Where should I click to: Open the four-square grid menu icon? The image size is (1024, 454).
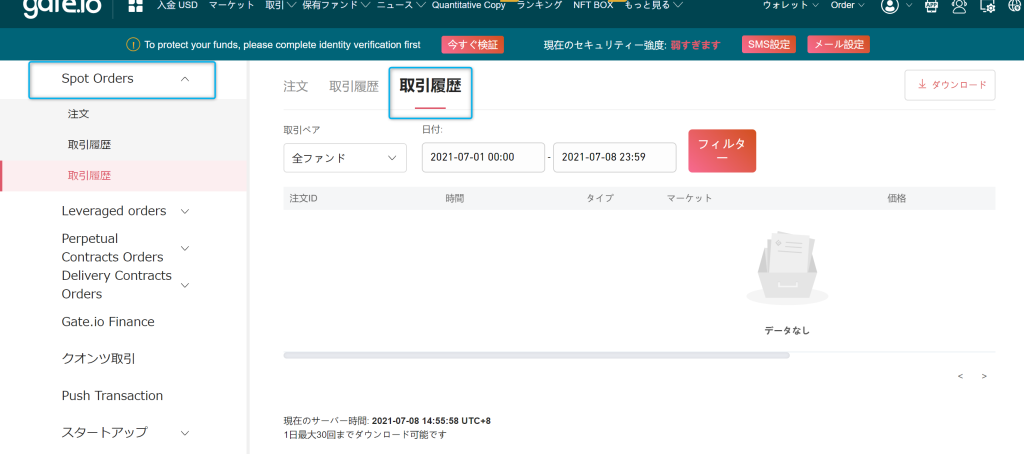[x=135, y=6]
